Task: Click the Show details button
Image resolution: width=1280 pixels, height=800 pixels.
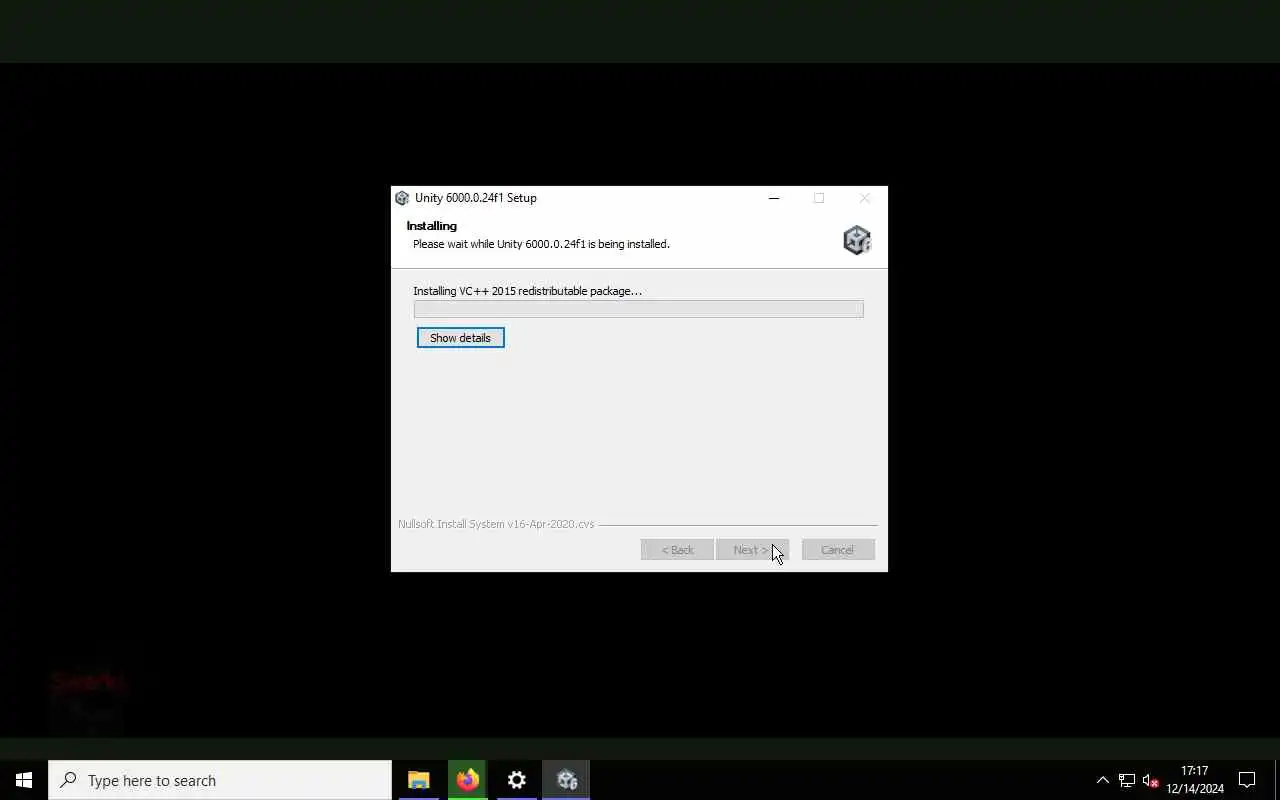Action: (460, 338)
